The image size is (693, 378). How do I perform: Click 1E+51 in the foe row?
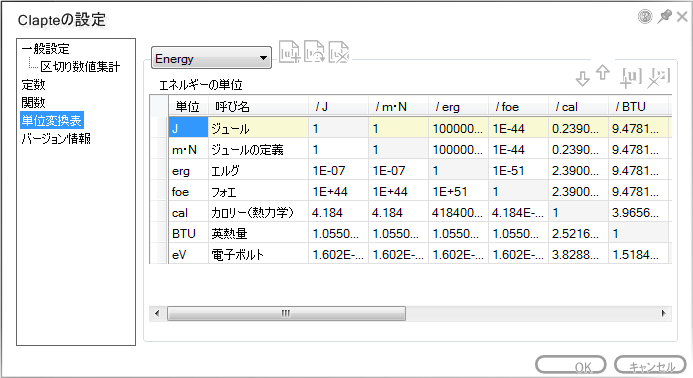458,191
